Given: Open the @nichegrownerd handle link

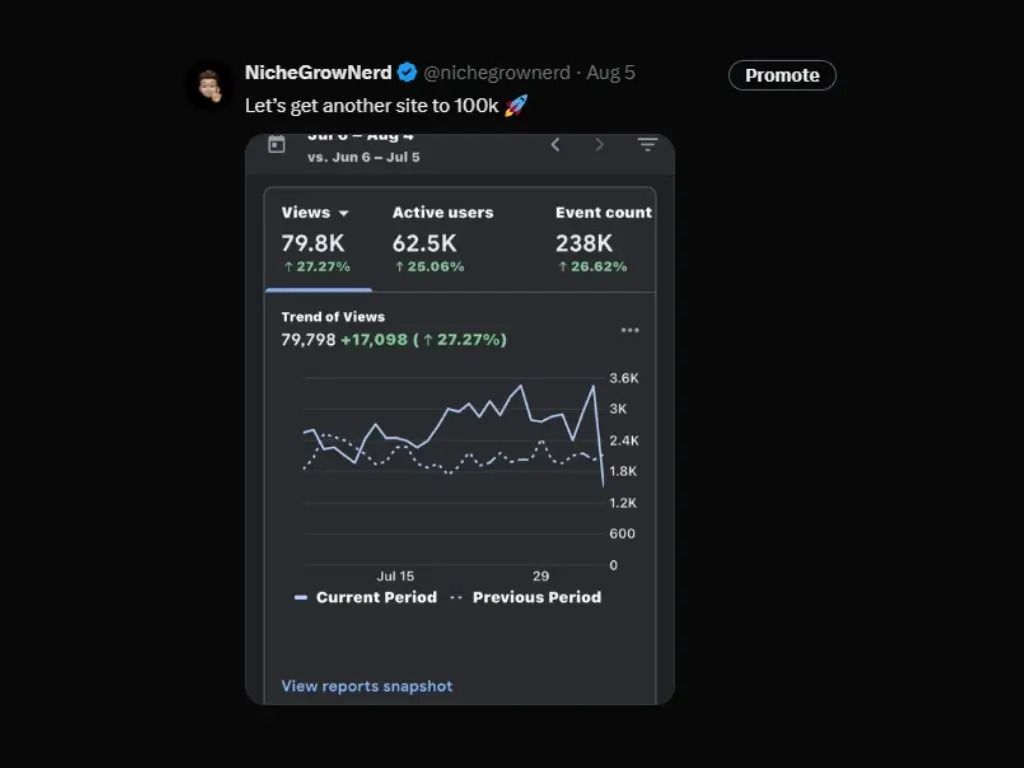Looking at the screenshot, I should pos(497,73).
